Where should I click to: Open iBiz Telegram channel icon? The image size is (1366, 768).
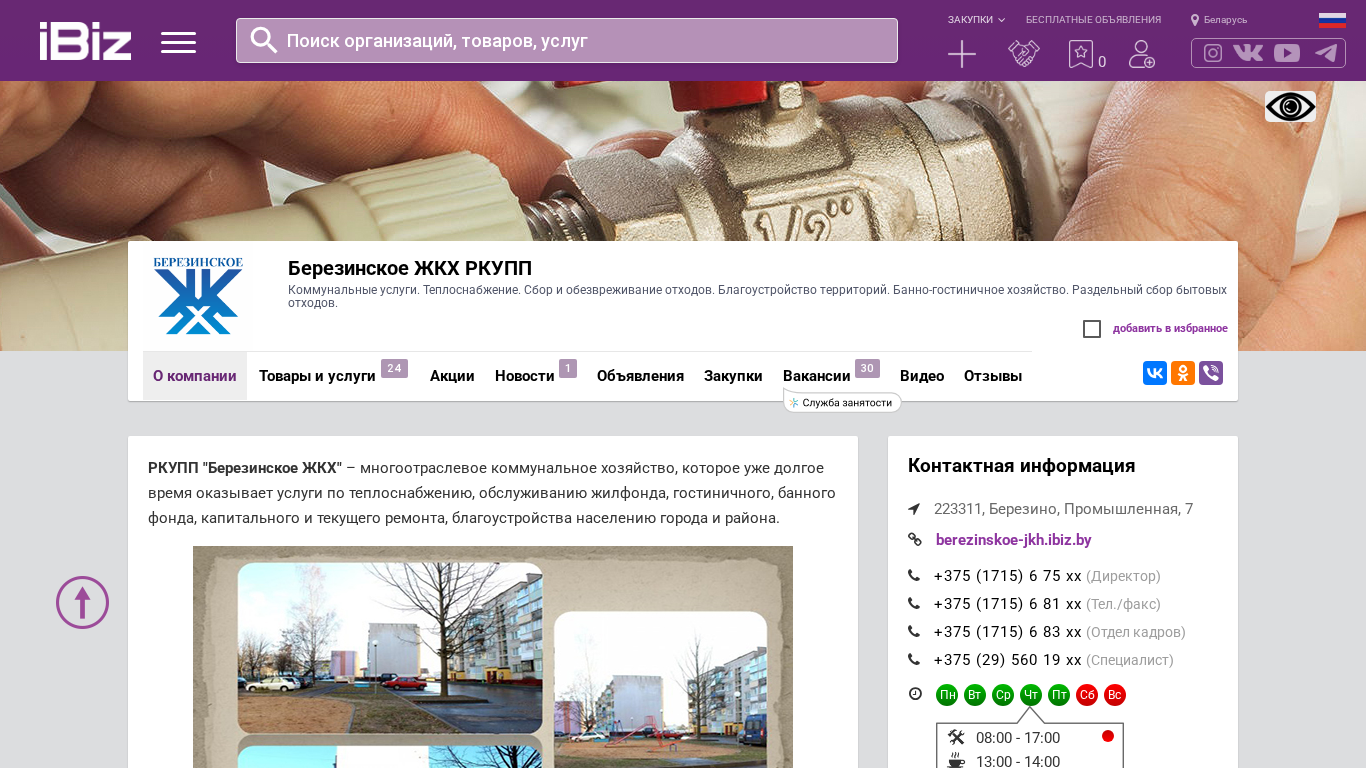[x=1326, y=53]
